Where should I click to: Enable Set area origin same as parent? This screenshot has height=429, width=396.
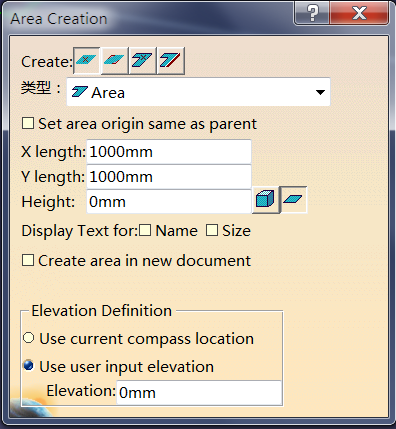(28, 123)
